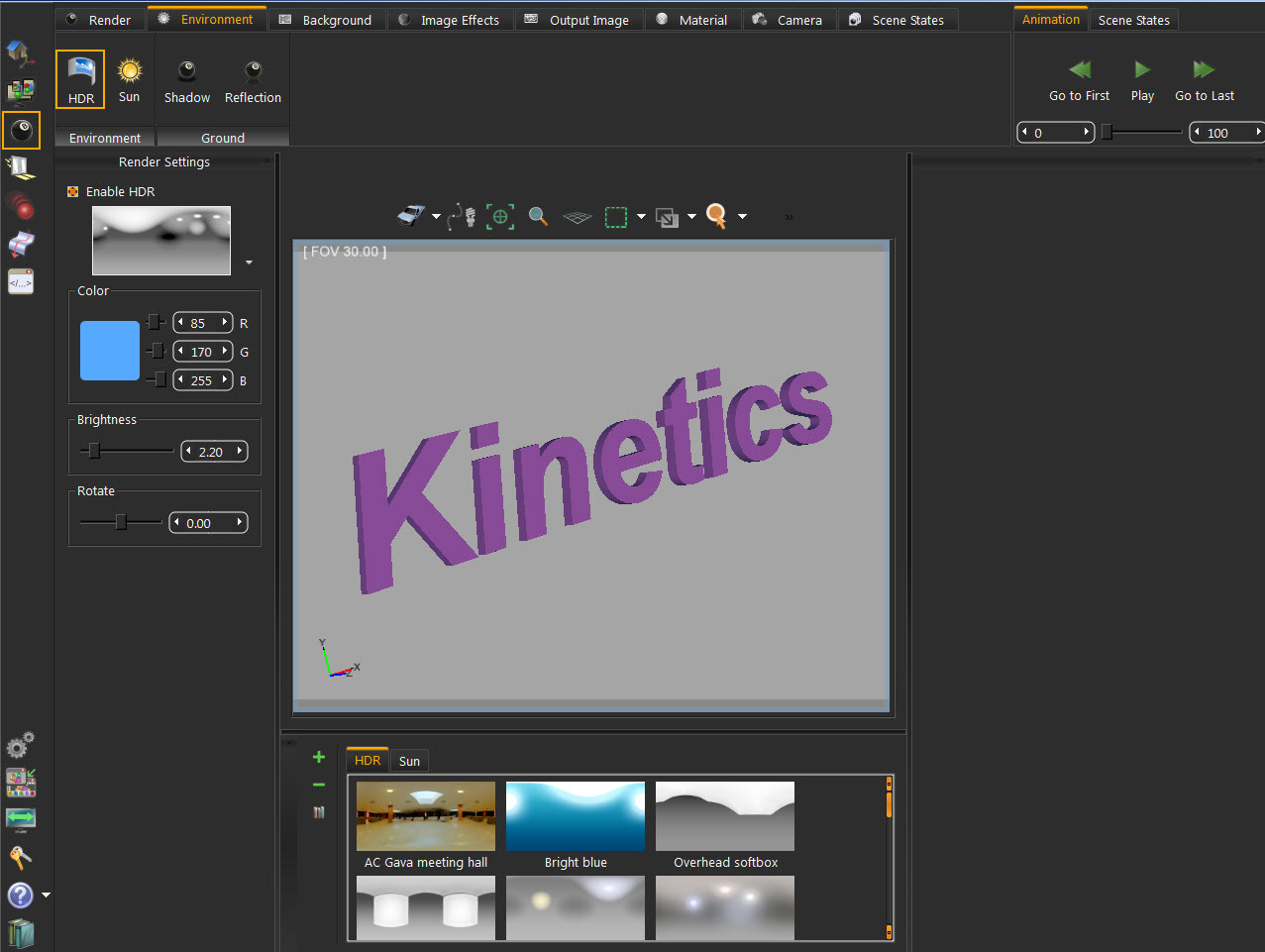Expand the truck model icon dropdown arrow
This screenshot has width=1265, height=952.
click(x=436, y=217)
